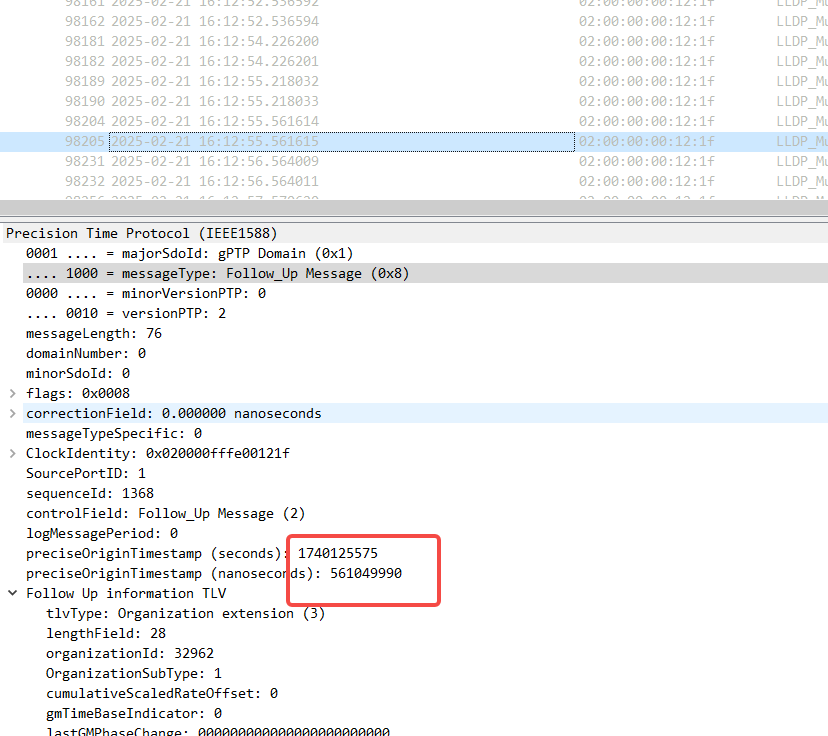
Task: Click source address in packet 98205 row
Action: pyautogui.click(x=646, y=141)
